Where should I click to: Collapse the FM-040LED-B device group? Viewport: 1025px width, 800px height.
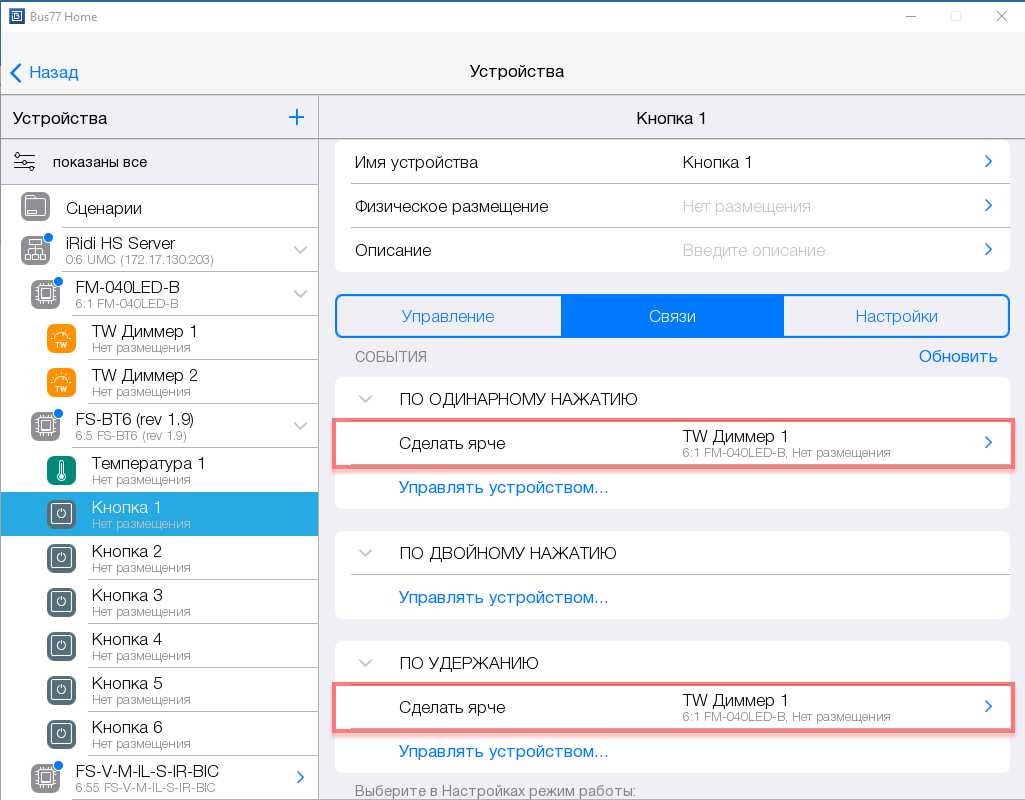click(300, 294)
